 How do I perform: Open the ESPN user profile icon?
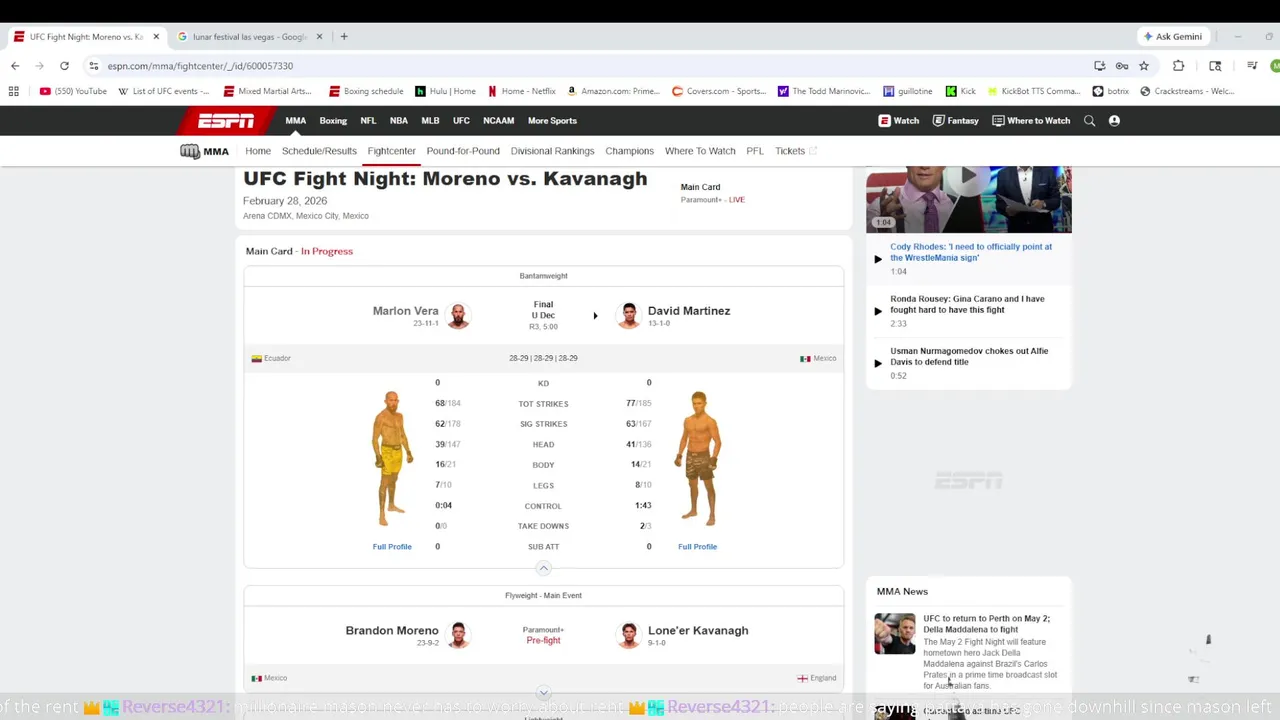click(1114, 121)
